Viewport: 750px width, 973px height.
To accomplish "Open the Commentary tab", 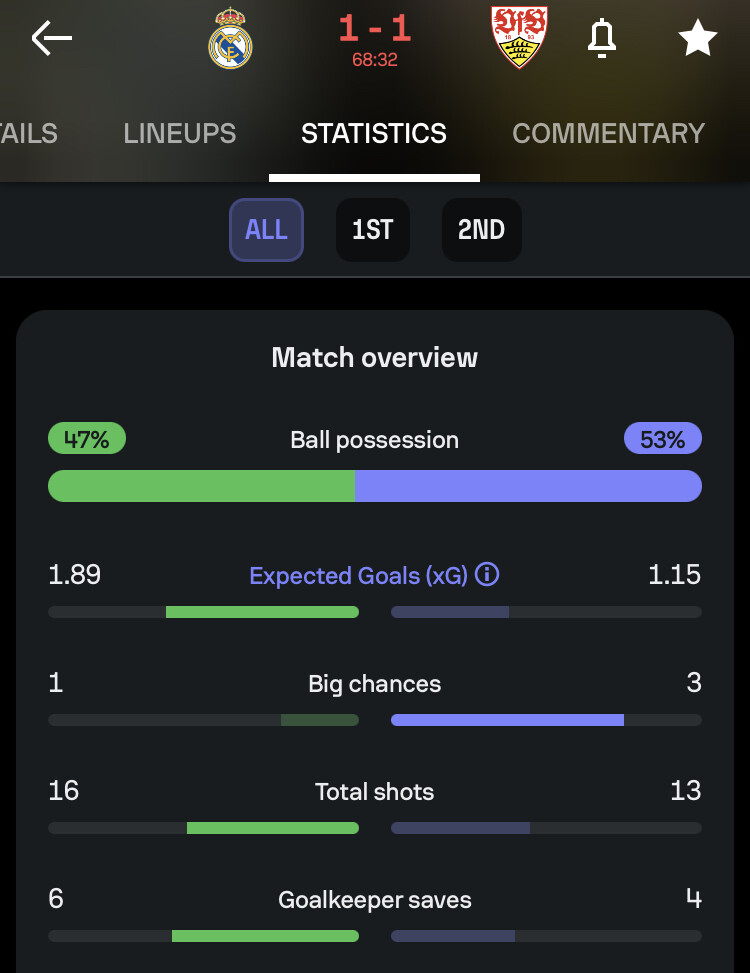I will 608,134.
